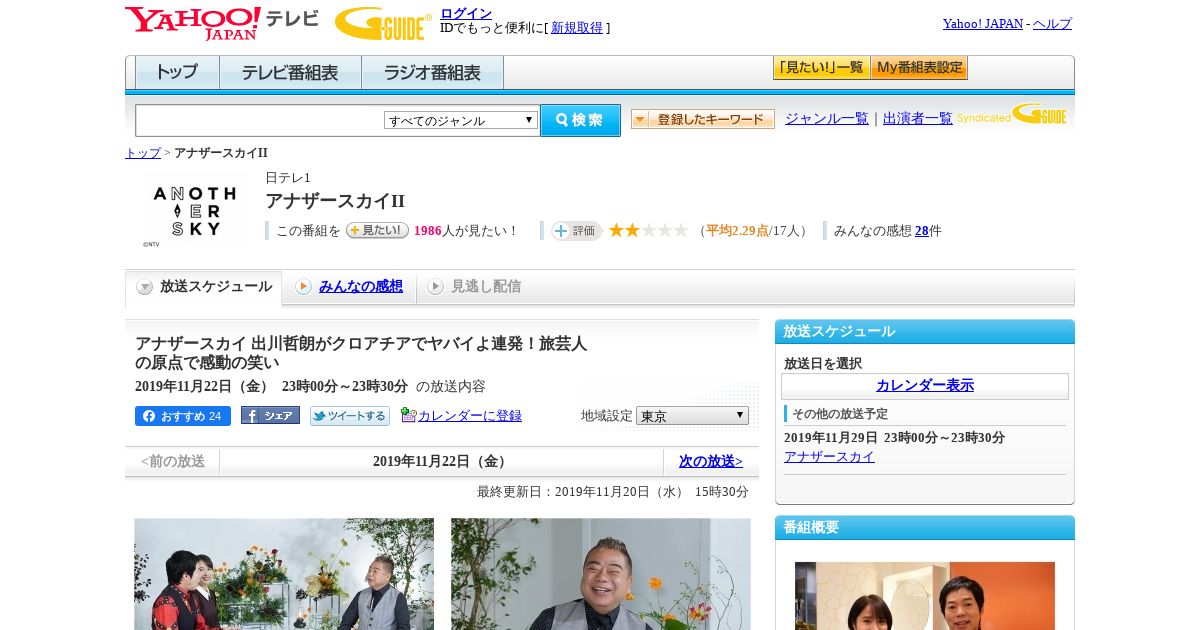Open the 出演者一覧 link
Image resolution: width=1200 pixels, height=630 pixels.
(x=918, y=119)
